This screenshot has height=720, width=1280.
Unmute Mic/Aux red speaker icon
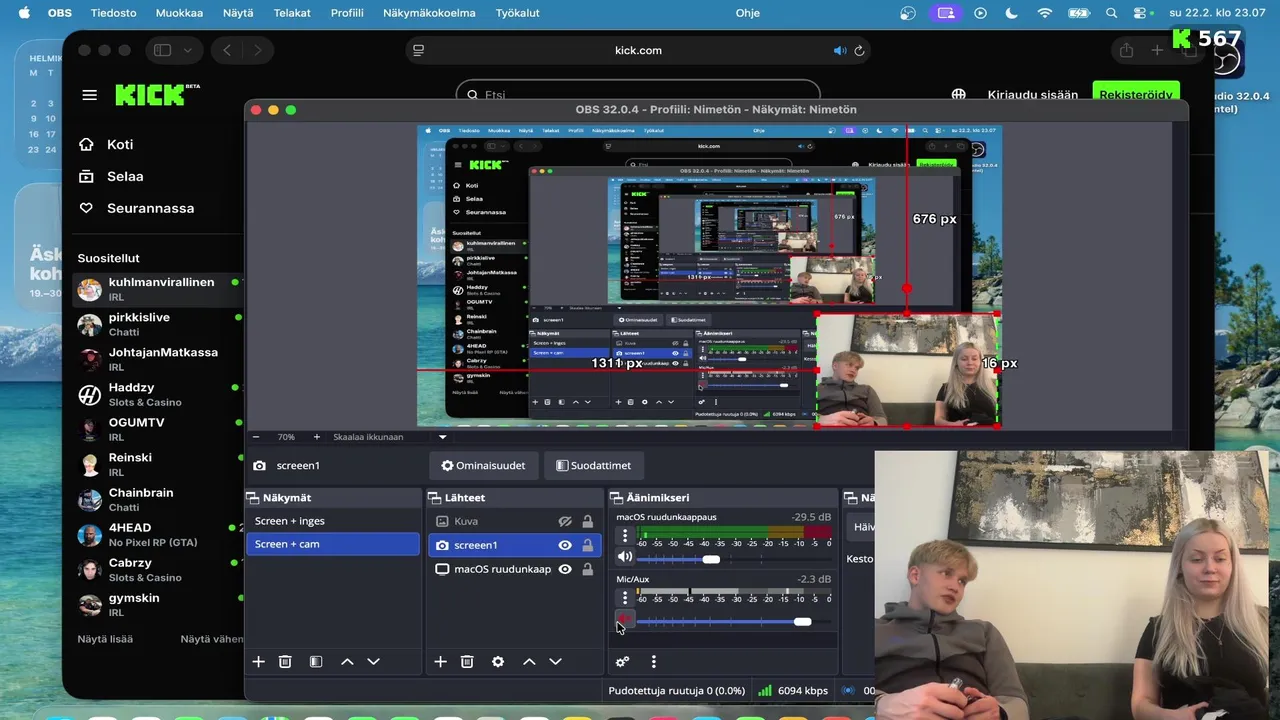[623, 621]
